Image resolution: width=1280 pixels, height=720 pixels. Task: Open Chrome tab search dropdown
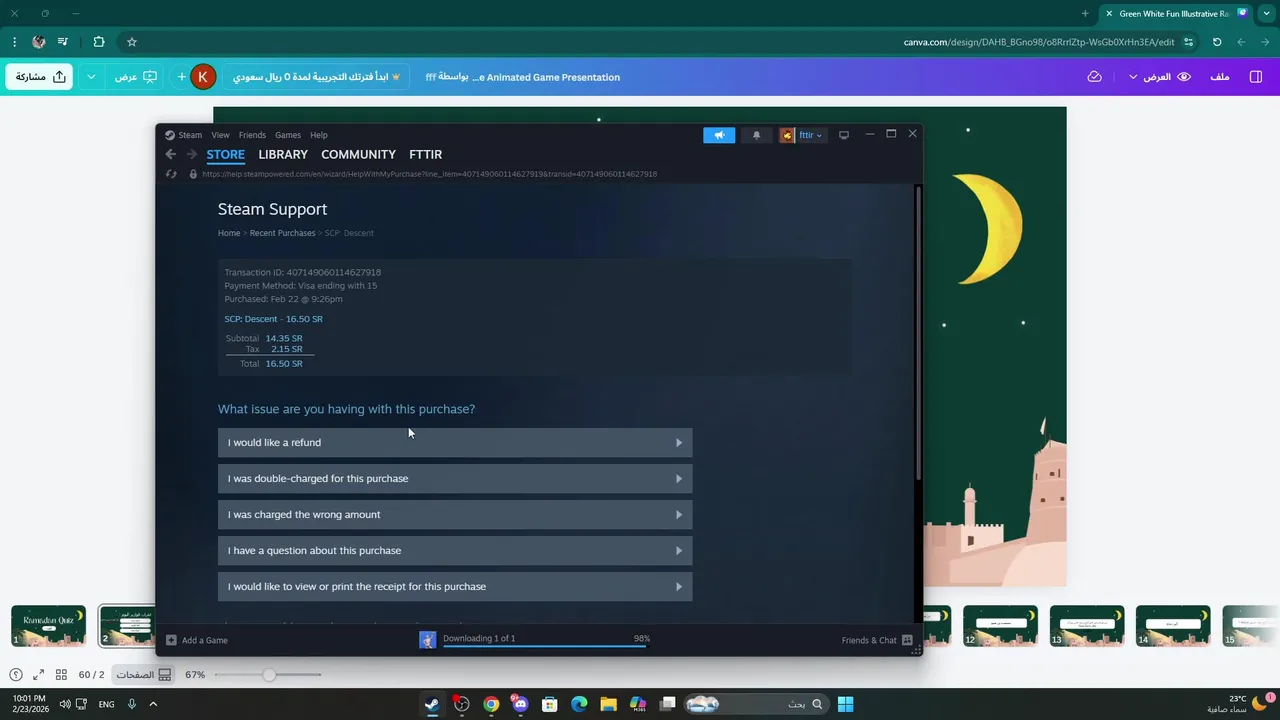1266,14
